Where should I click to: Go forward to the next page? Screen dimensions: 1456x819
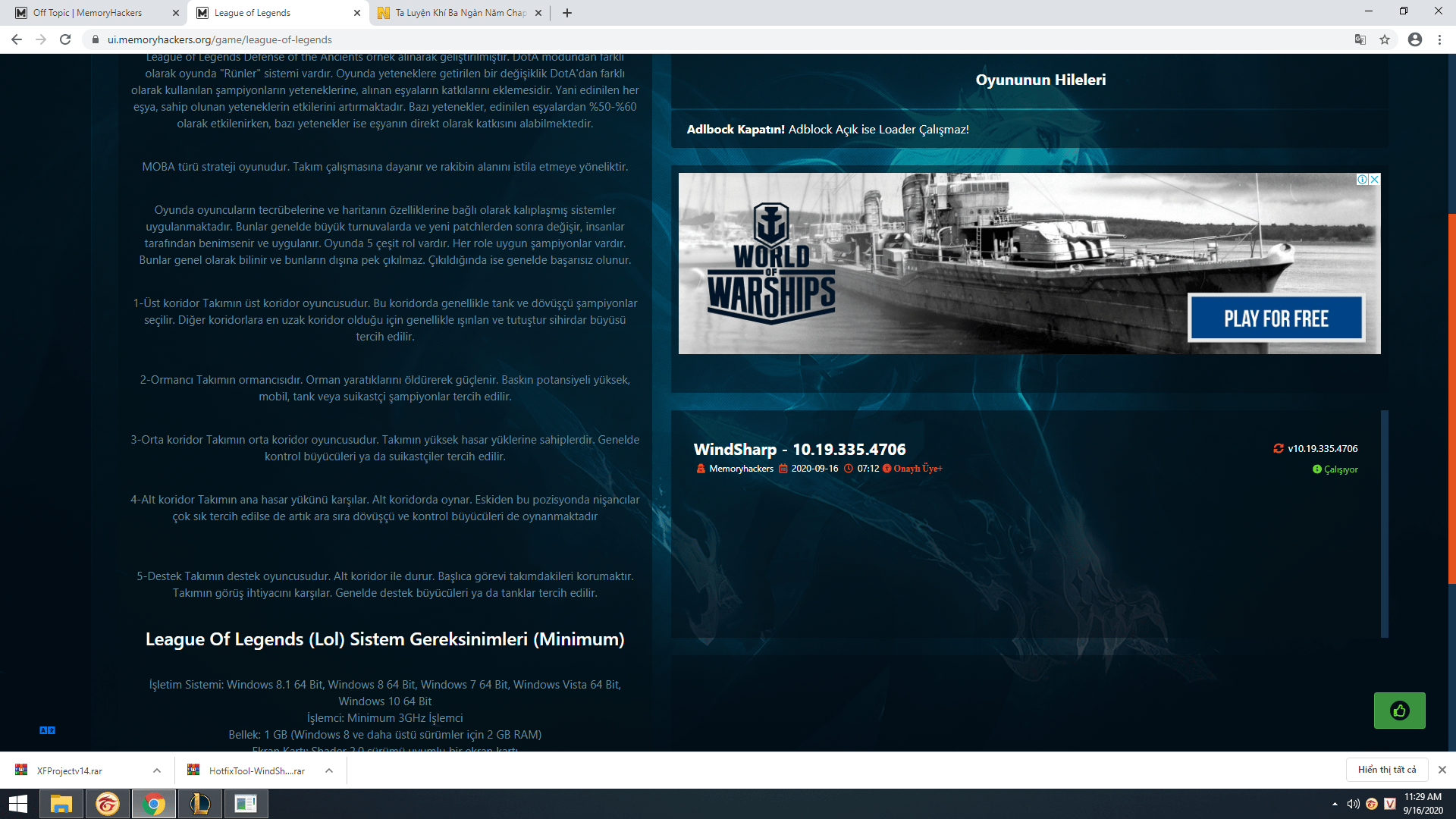[41, 39]
